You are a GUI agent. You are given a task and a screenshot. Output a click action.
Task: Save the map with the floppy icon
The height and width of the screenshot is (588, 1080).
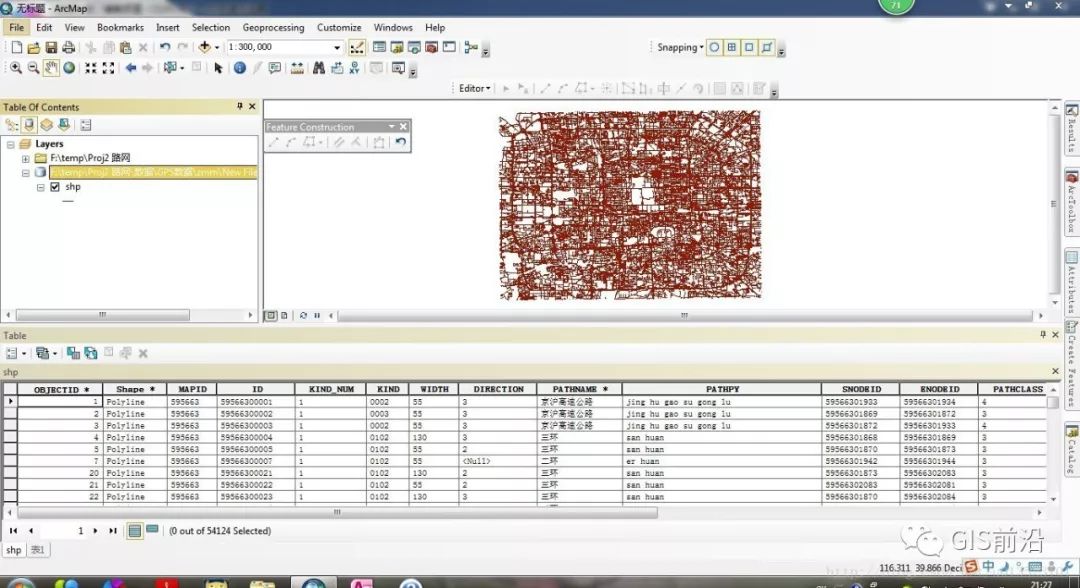[x=51, y=48]
